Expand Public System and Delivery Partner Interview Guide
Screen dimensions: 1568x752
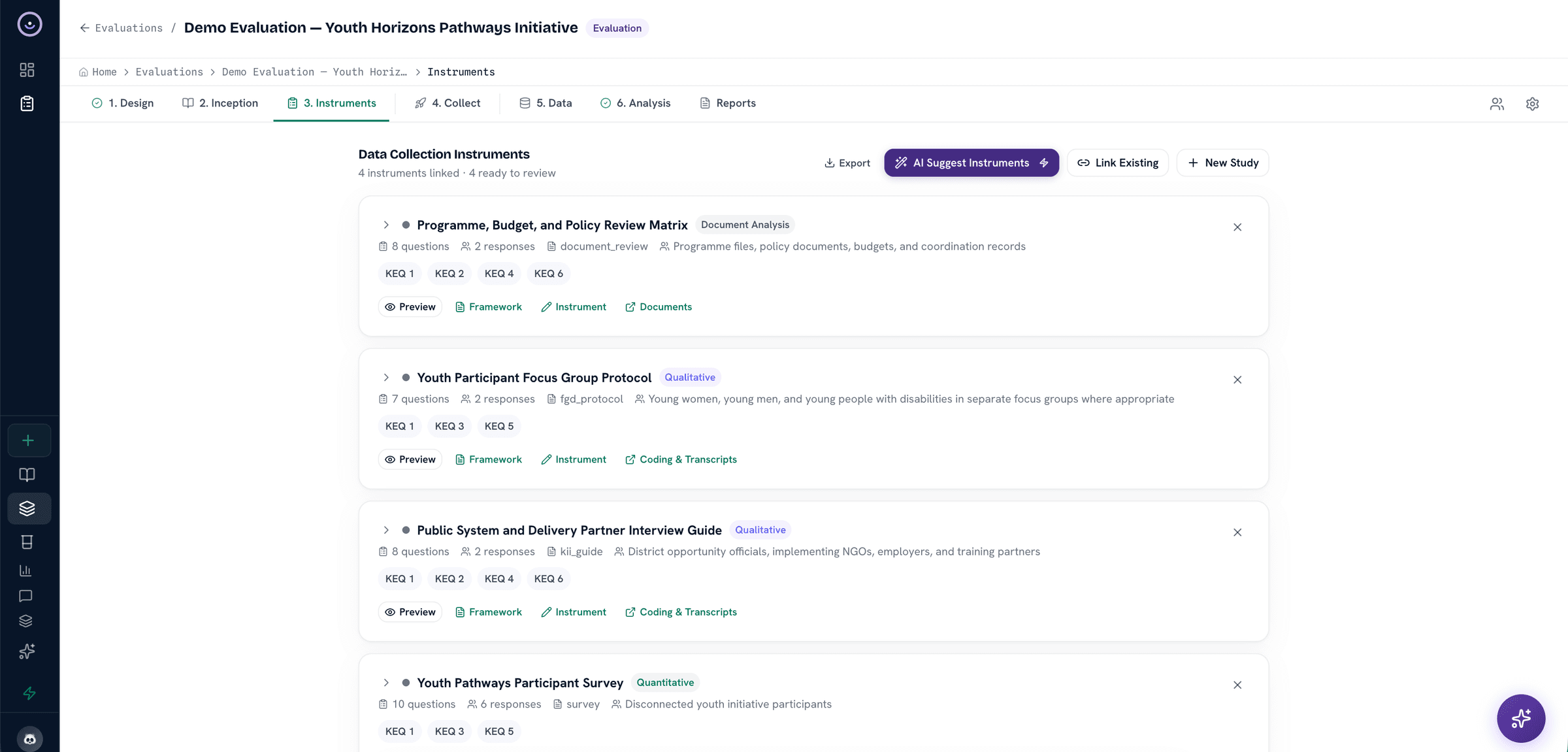coord(386,530)
